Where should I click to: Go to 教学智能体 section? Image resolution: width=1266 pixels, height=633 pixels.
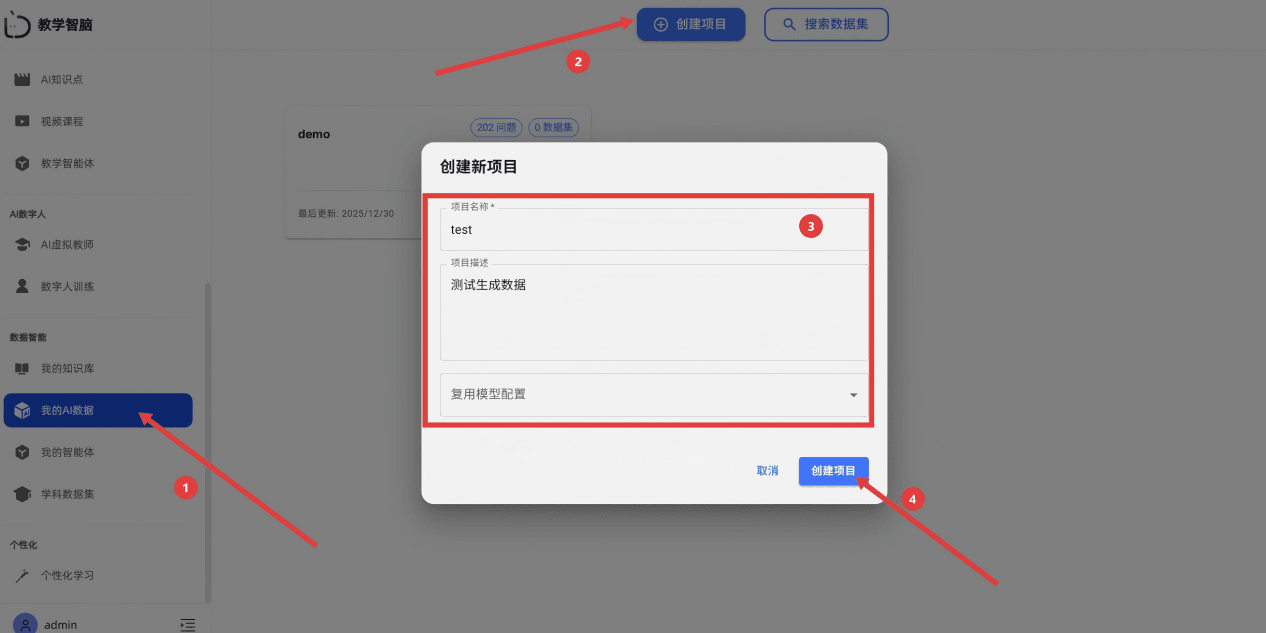[98, 163]
